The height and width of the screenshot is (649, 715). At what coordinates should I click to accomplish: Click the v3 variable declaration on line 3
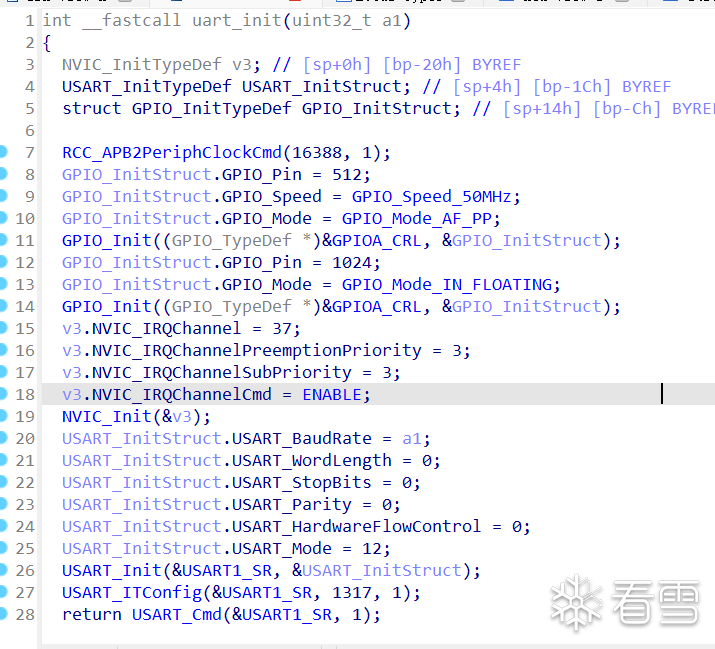(242, 65)
